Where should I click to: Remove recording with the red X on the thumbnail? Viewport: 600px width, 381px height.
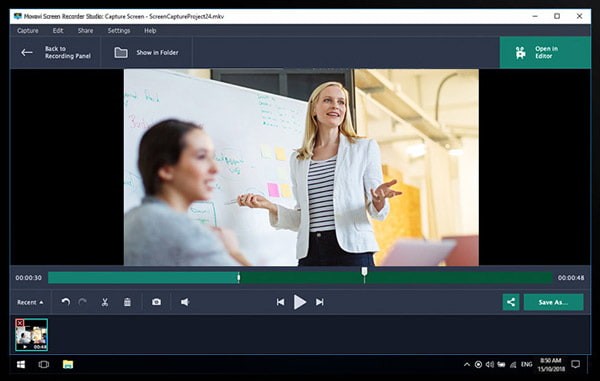click(x=20, y=323)
